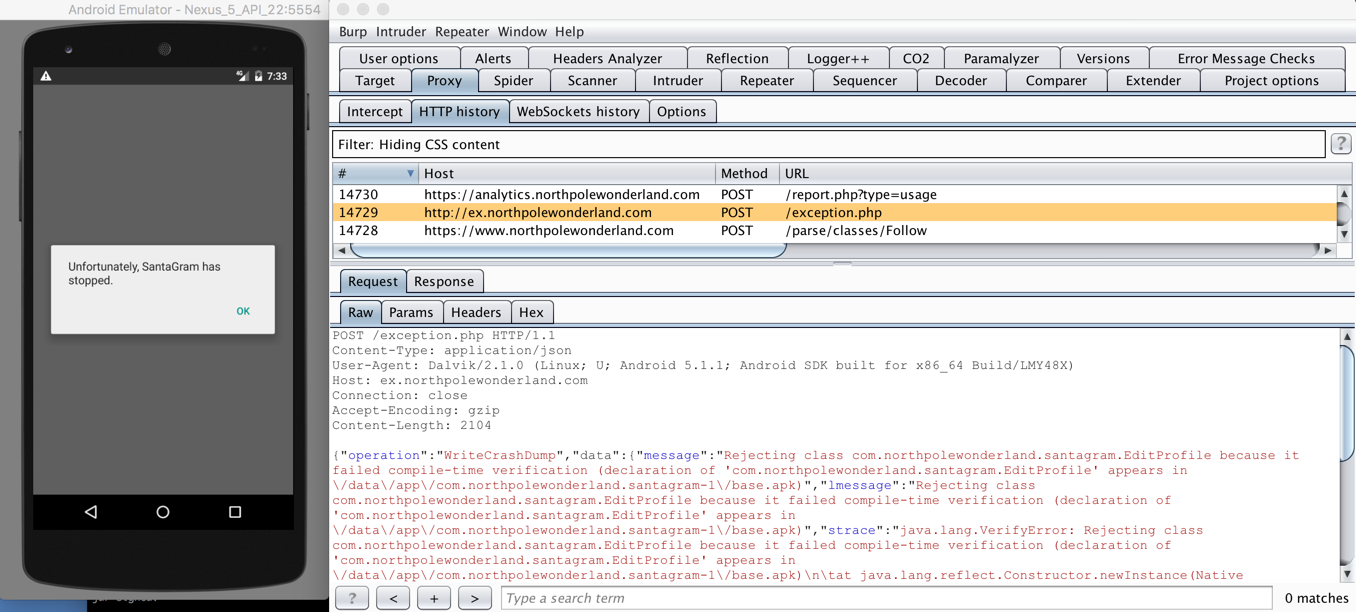Click the history table scroll-up arrow
The image size is (1356, 612).
pyautogui.click(x=1344, y=194)
